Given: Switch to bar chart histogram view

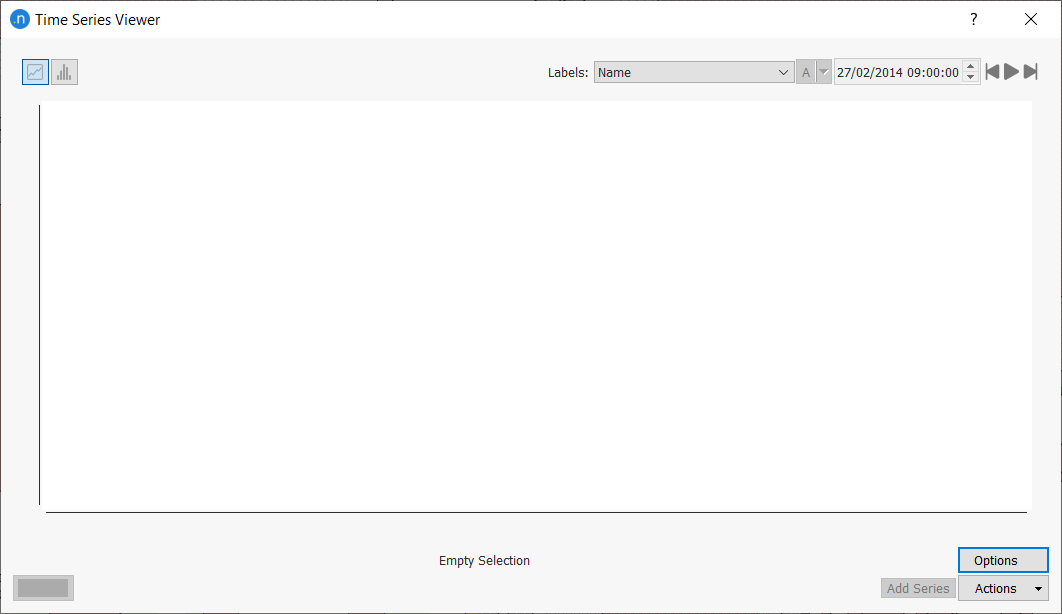Looking at the screenshot, I should click(64, 72).
